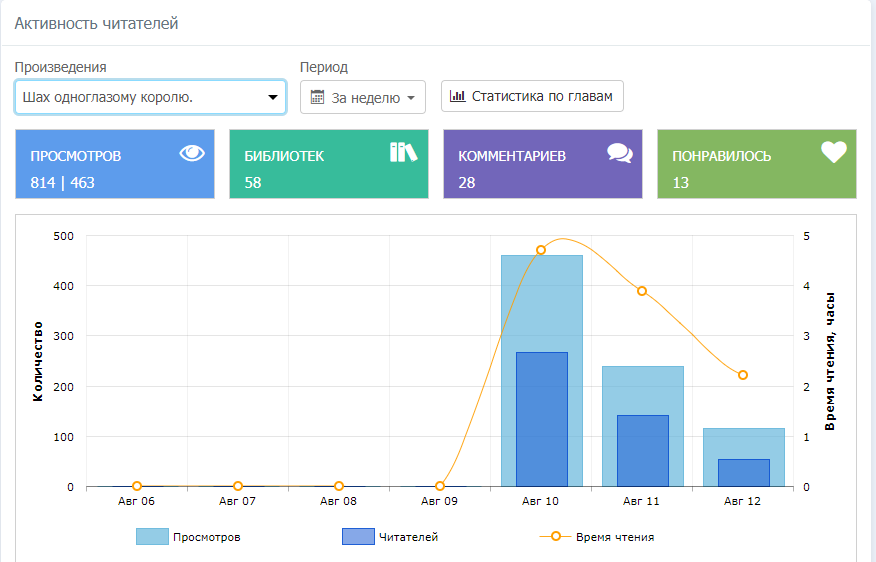The width and height of the screenshot is (876, 562).
Task: Select the Авг 10 reading time data point
Action: (x=541, y=250)
